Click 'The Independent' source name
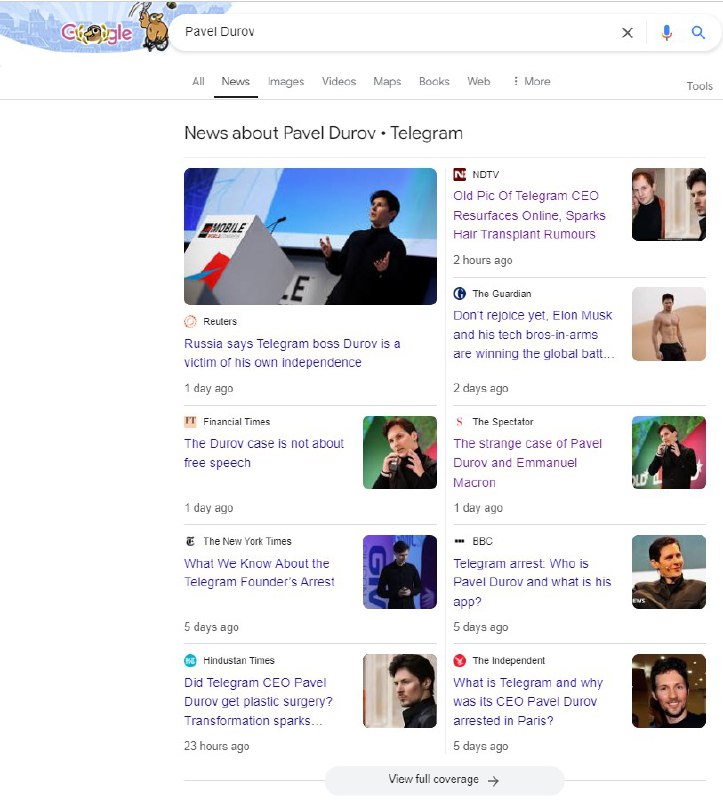Image resolution: width=723 pixels, height=800 pixels. tap(508, 660)
